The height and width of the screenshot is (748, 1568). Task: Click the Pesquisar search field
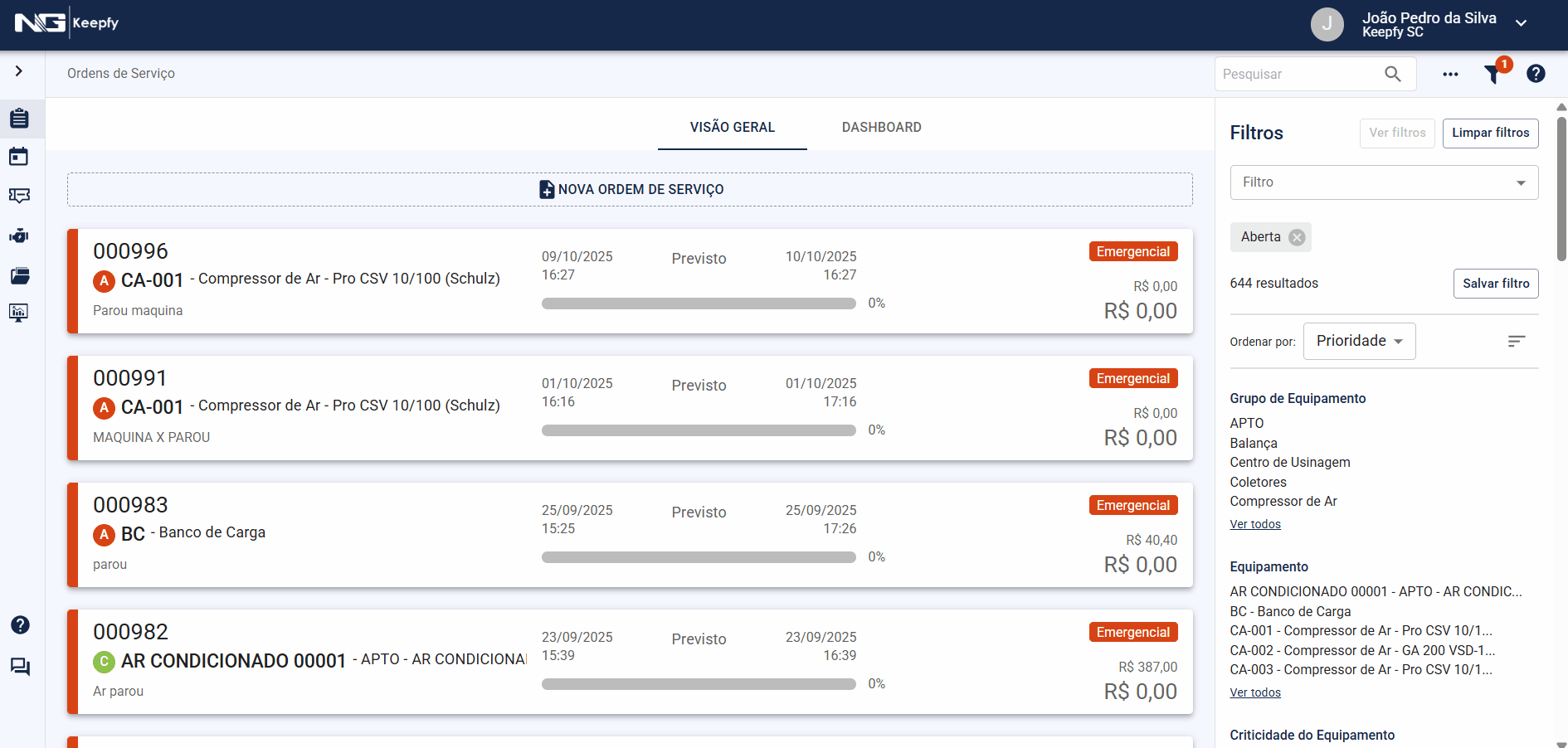pyautogui.click(x=1298, y=74)
